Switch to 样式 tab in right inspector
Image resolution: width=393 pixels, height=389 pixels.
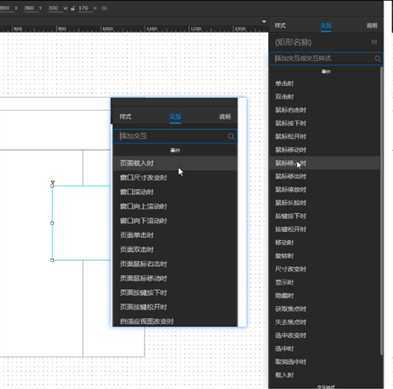point(280,26)
